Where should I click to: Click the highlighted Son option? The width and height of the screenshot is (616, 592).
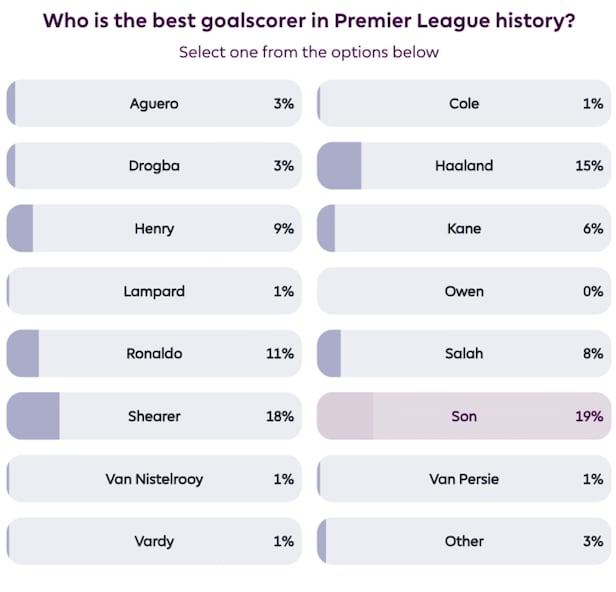(464, 416)
